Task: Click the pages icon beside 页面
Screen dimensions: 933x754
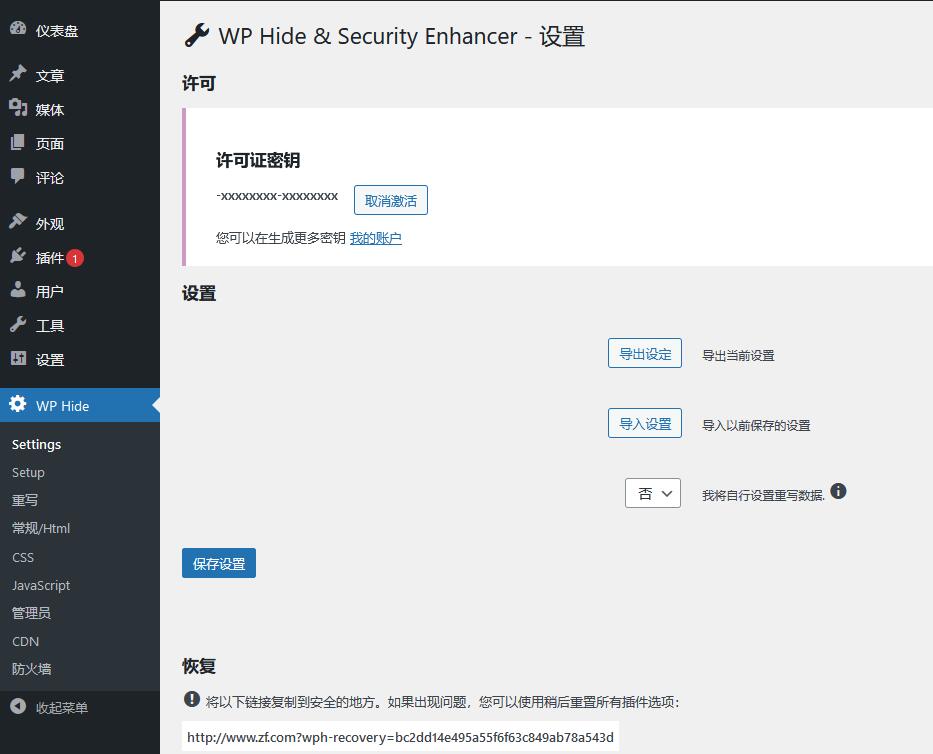Action: click(18, 142)
